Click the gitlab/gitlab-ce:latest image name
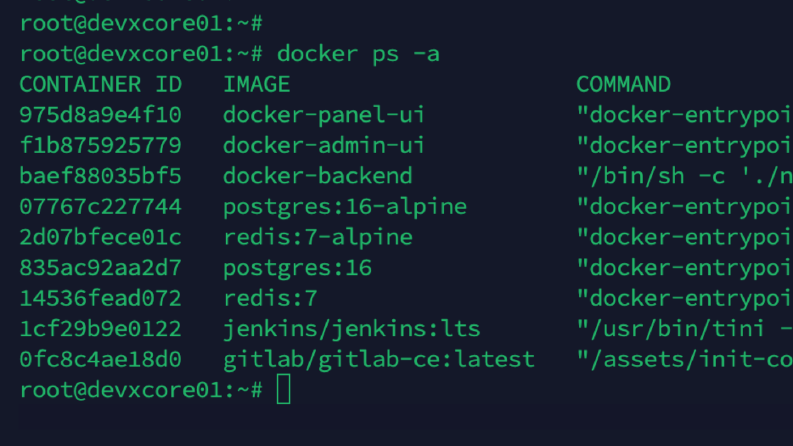 coord(379,360)
